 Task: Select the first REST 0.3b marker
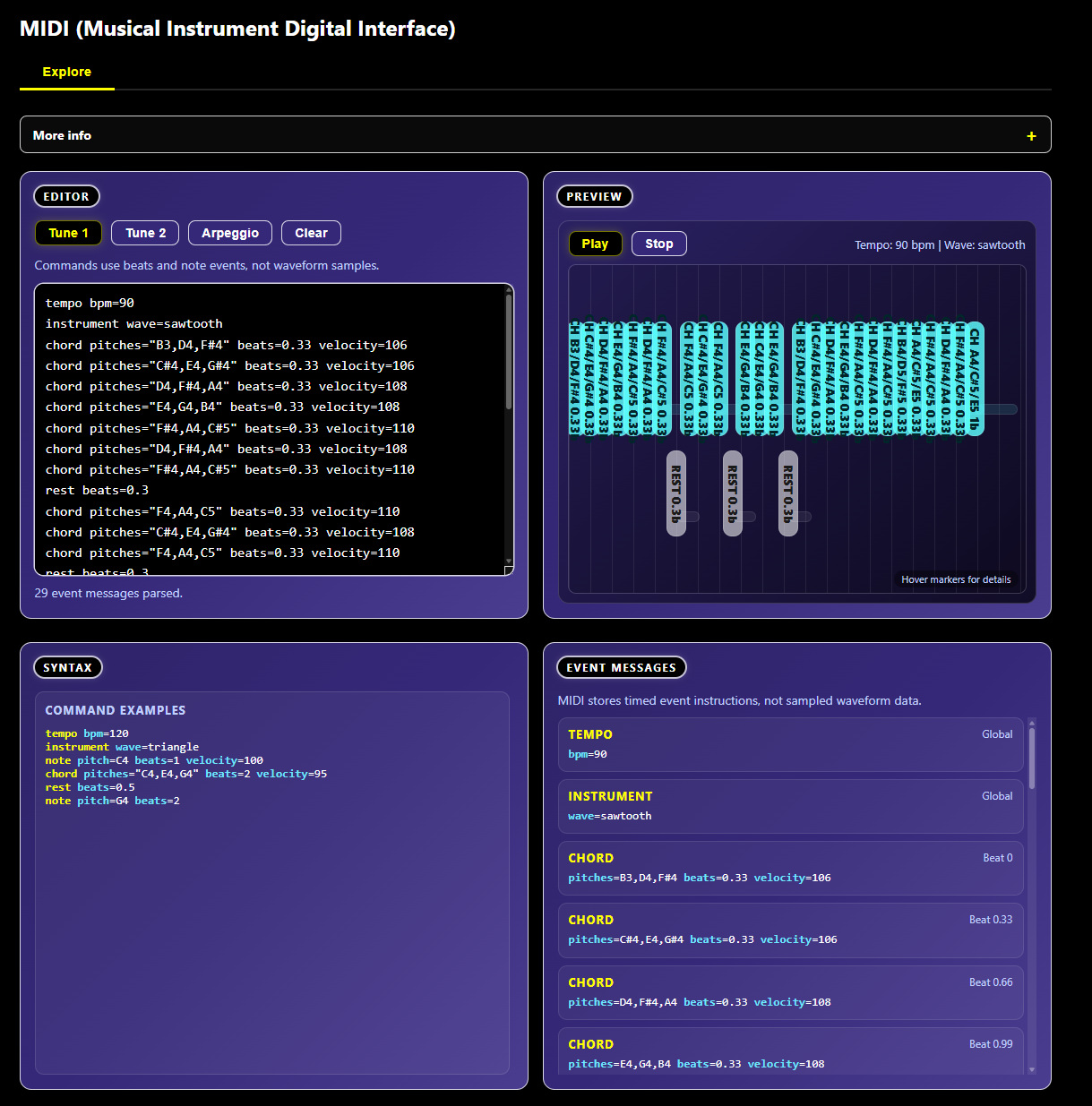(x=676, y=493)
